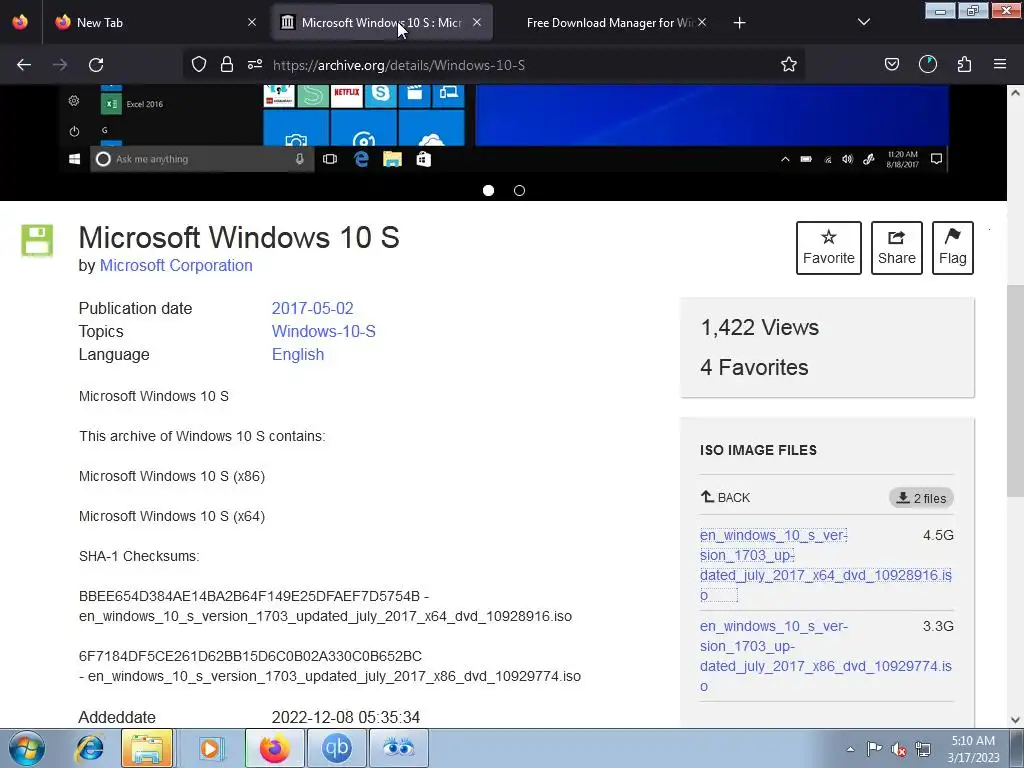
Task: Click the 1,422 Views text
Action: coord(760,327)
